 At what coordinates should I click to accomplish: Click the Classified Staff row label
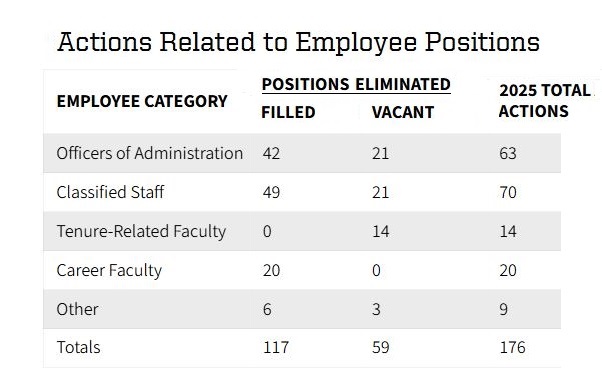[x=110, y=192]
